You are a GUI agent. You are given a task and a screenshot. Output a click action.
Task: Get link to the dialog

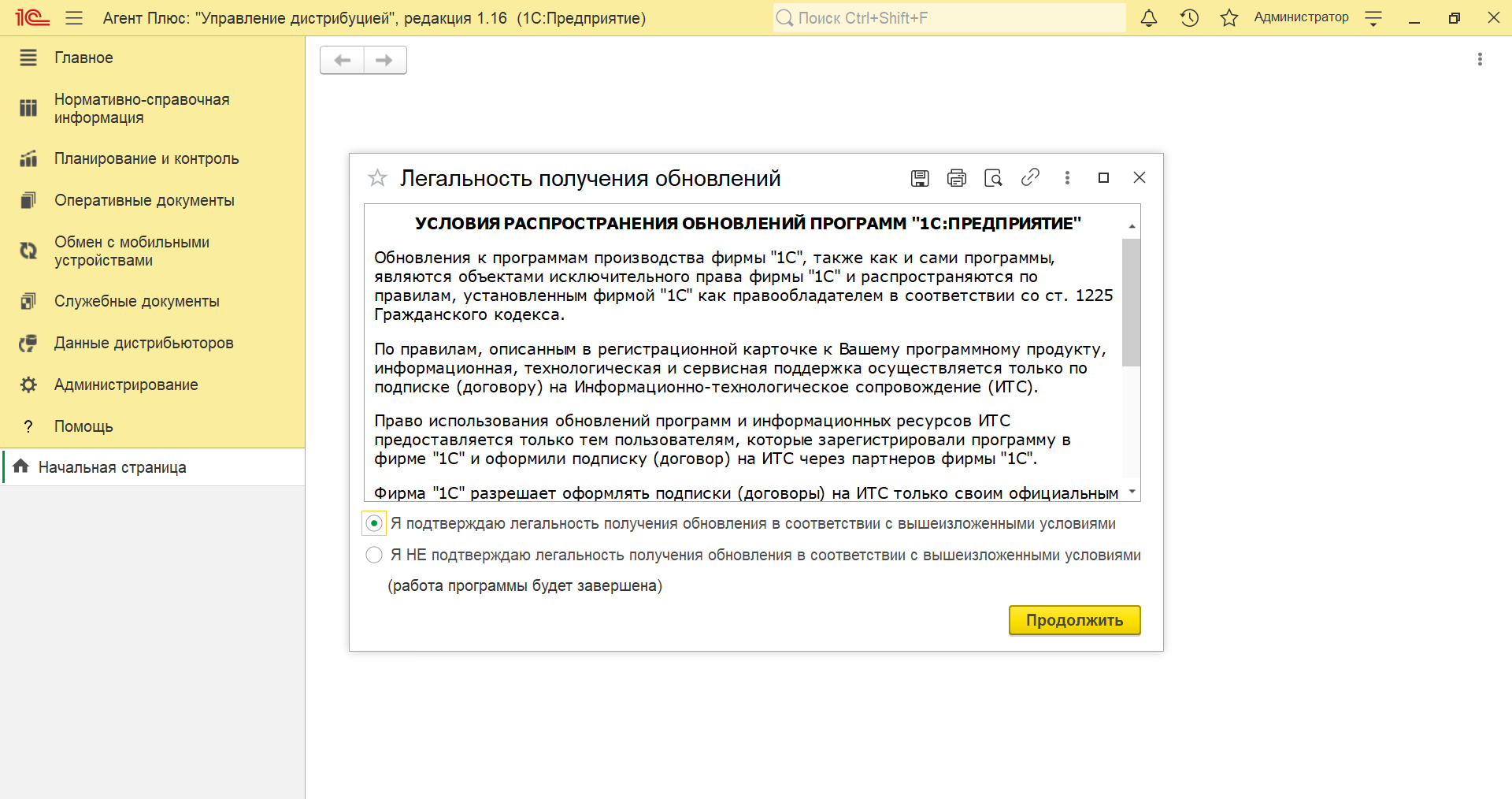[1030, 177]
